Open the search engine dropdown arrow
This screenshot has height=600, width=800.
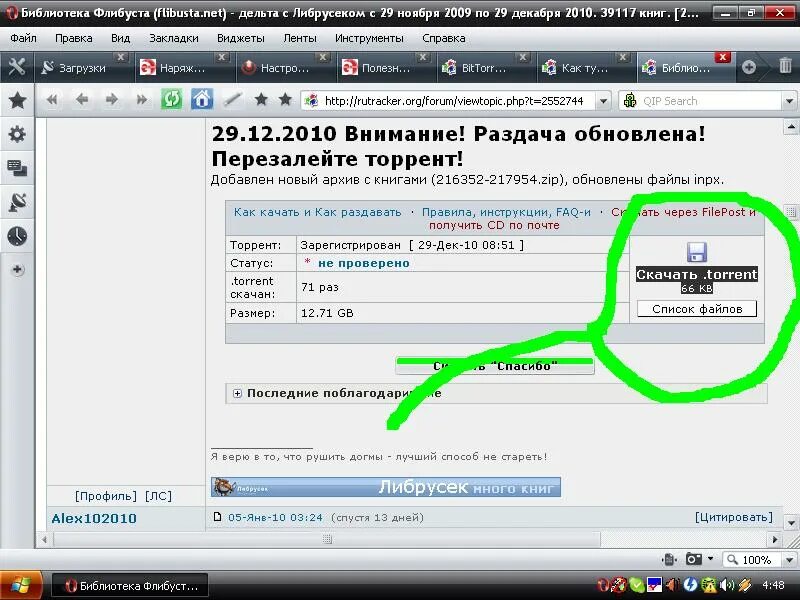[789, 101]
